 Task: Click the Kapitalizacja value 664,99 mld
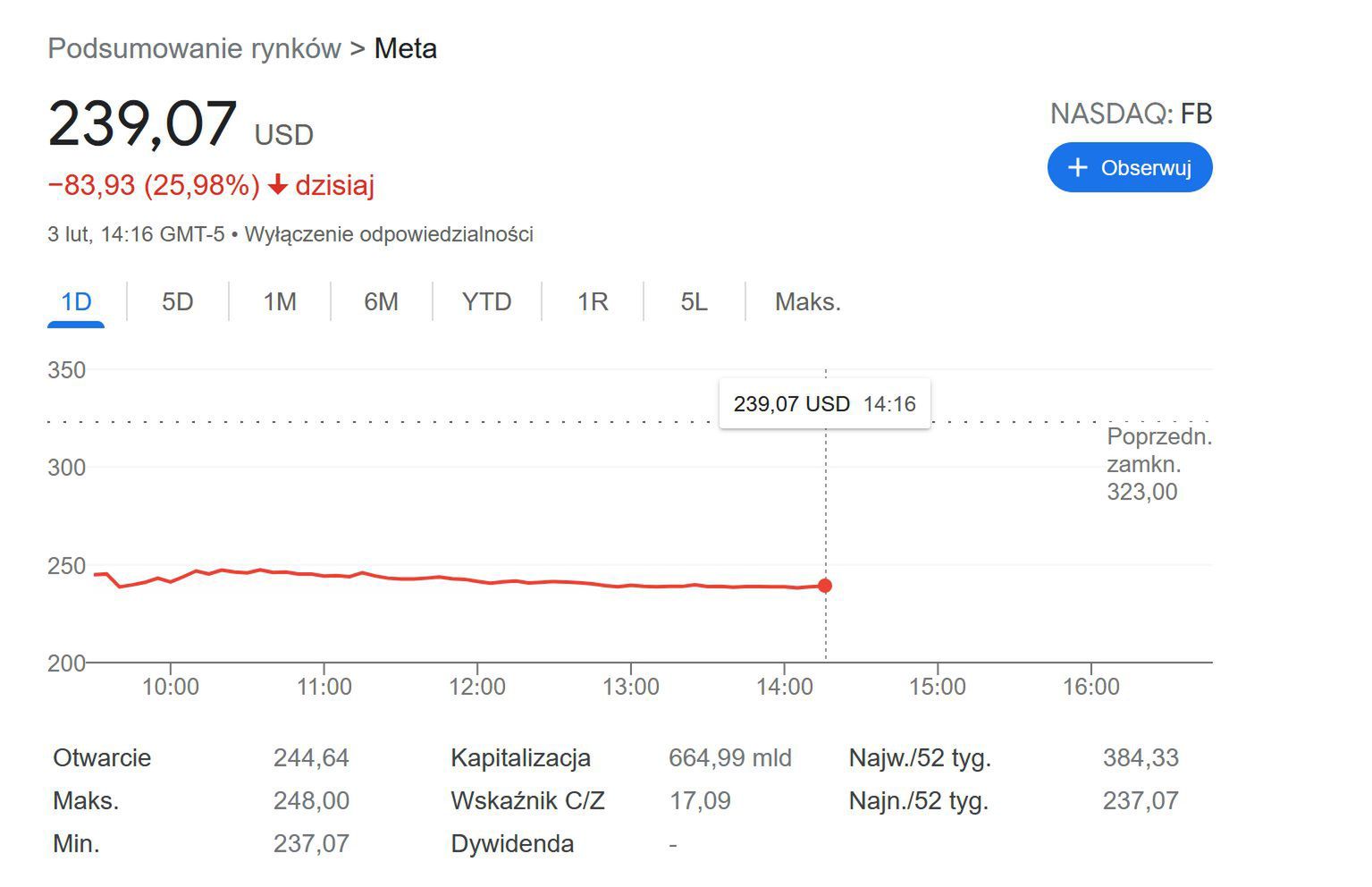[x=729, y=757]
